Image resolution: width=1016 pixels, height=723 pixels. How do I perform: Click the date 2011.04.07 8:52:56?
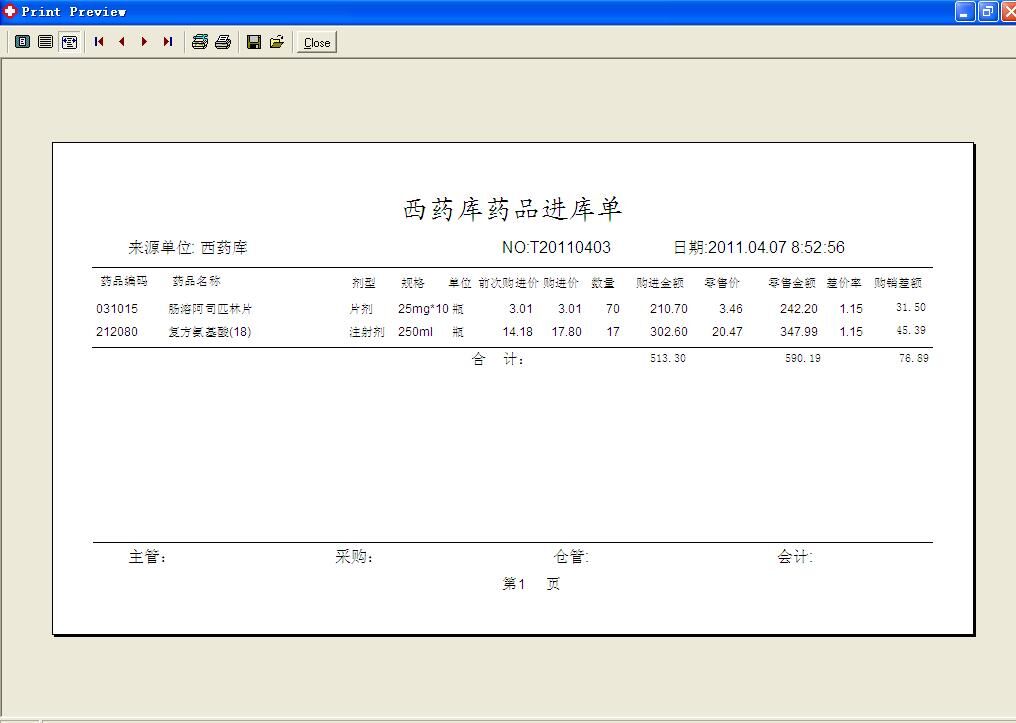pyautogui.click(x=776, y=247)
